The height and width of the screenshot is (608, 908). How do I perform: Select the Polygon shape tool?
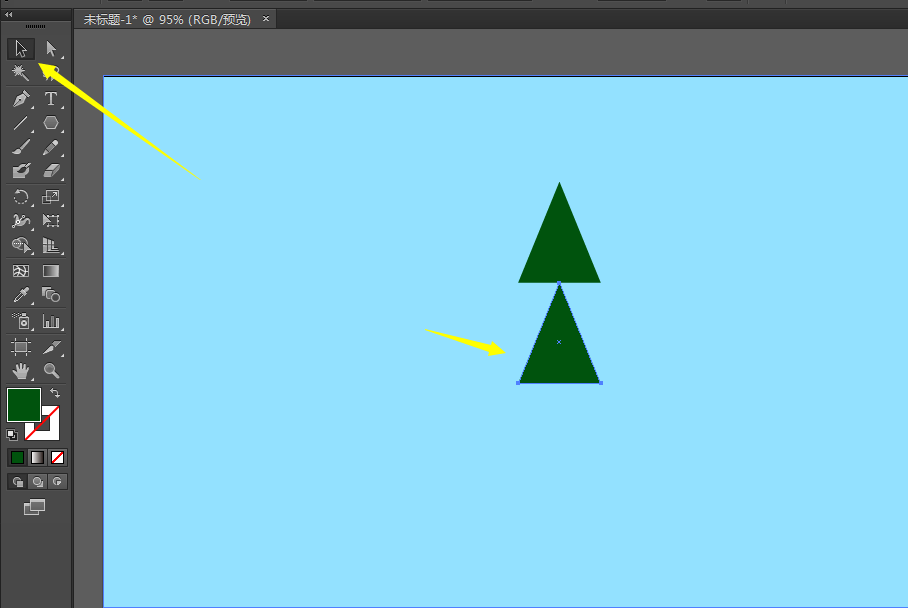coord(51,123)
